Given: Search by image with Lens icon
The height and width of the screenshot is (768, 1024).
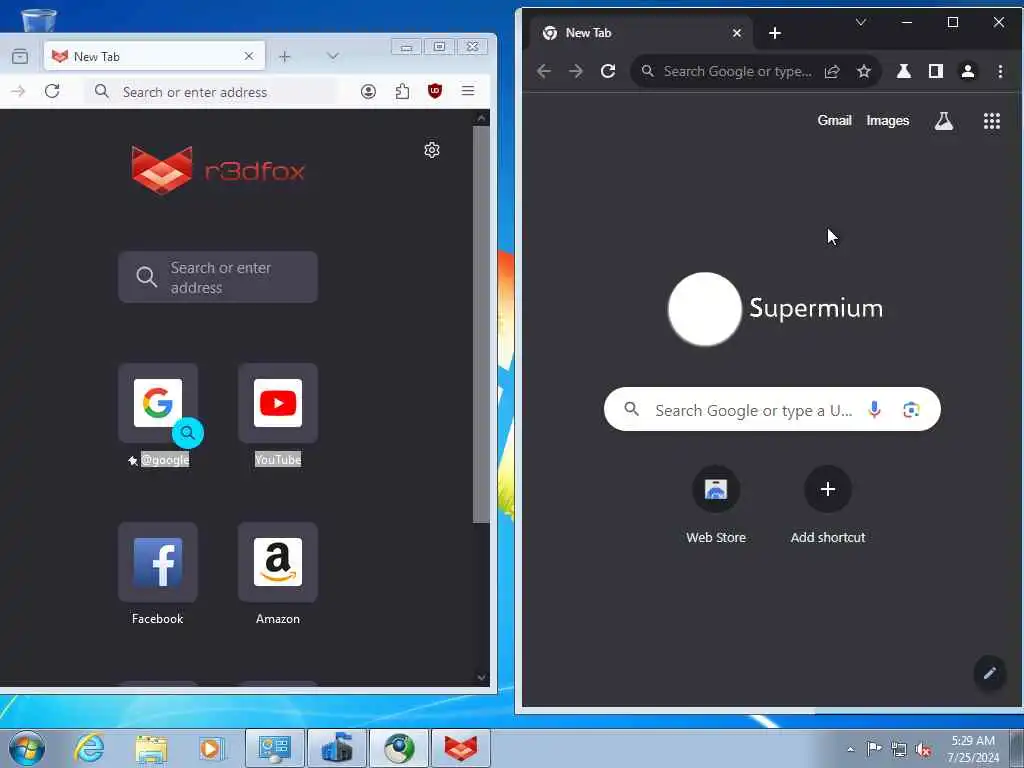Looking at the screenshot, I should click(911, 409).
